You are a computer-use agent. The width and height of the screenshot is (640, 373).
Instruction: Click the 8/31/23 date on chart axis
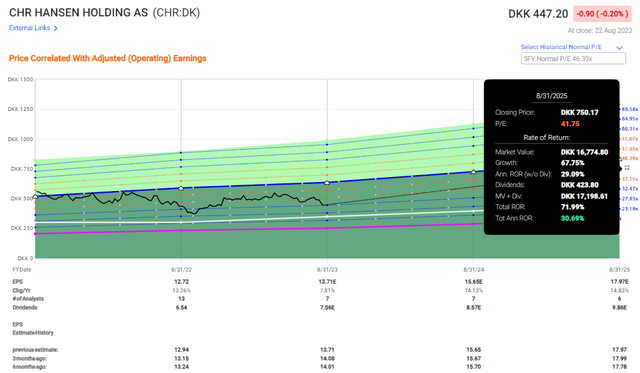click(x=327, y=270)
